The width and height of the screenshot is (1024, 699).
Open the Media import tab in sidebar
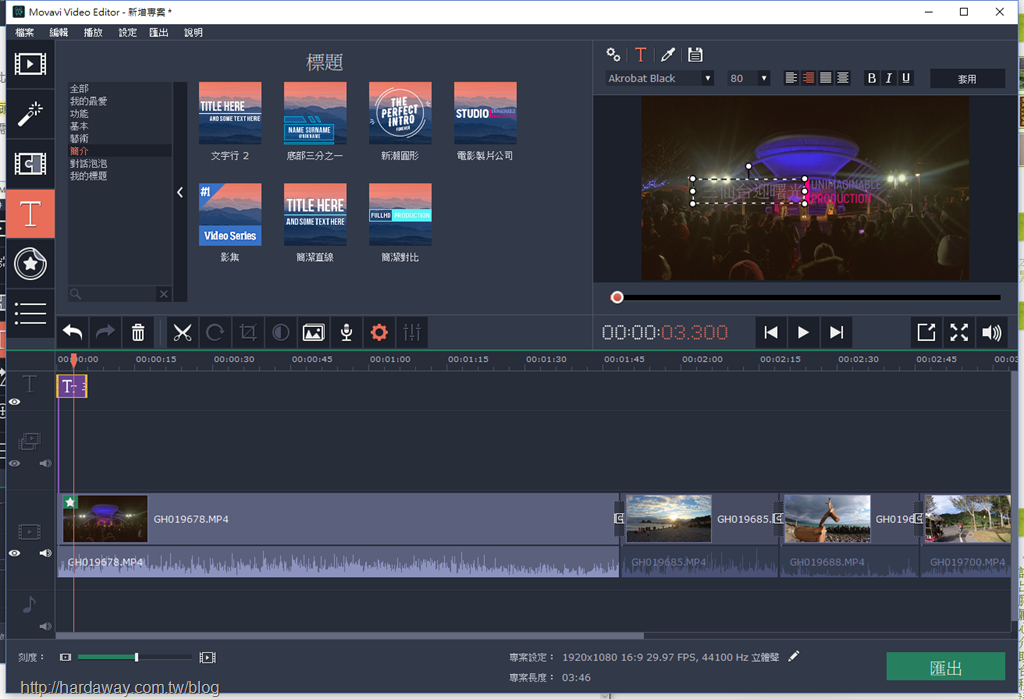point(30,64)
